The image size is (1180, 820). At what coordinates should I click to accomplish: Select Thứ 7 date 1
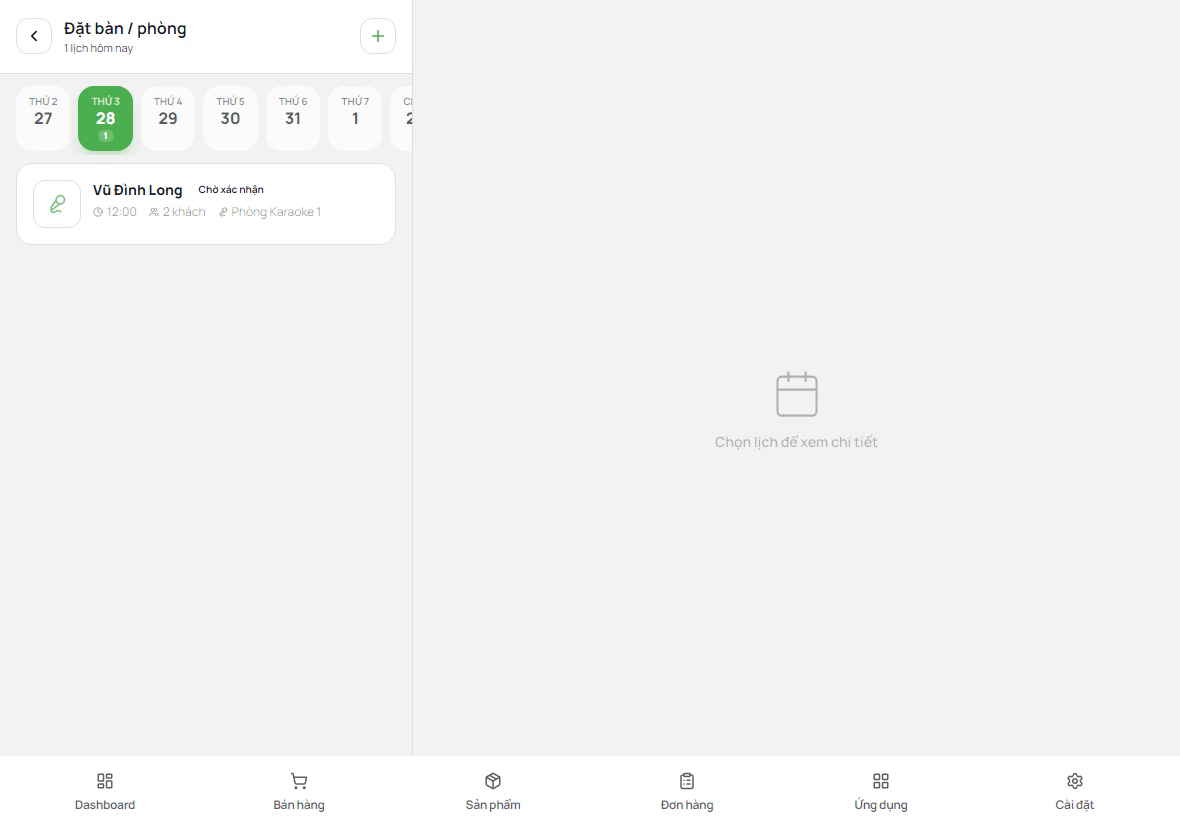pos(355,119)
